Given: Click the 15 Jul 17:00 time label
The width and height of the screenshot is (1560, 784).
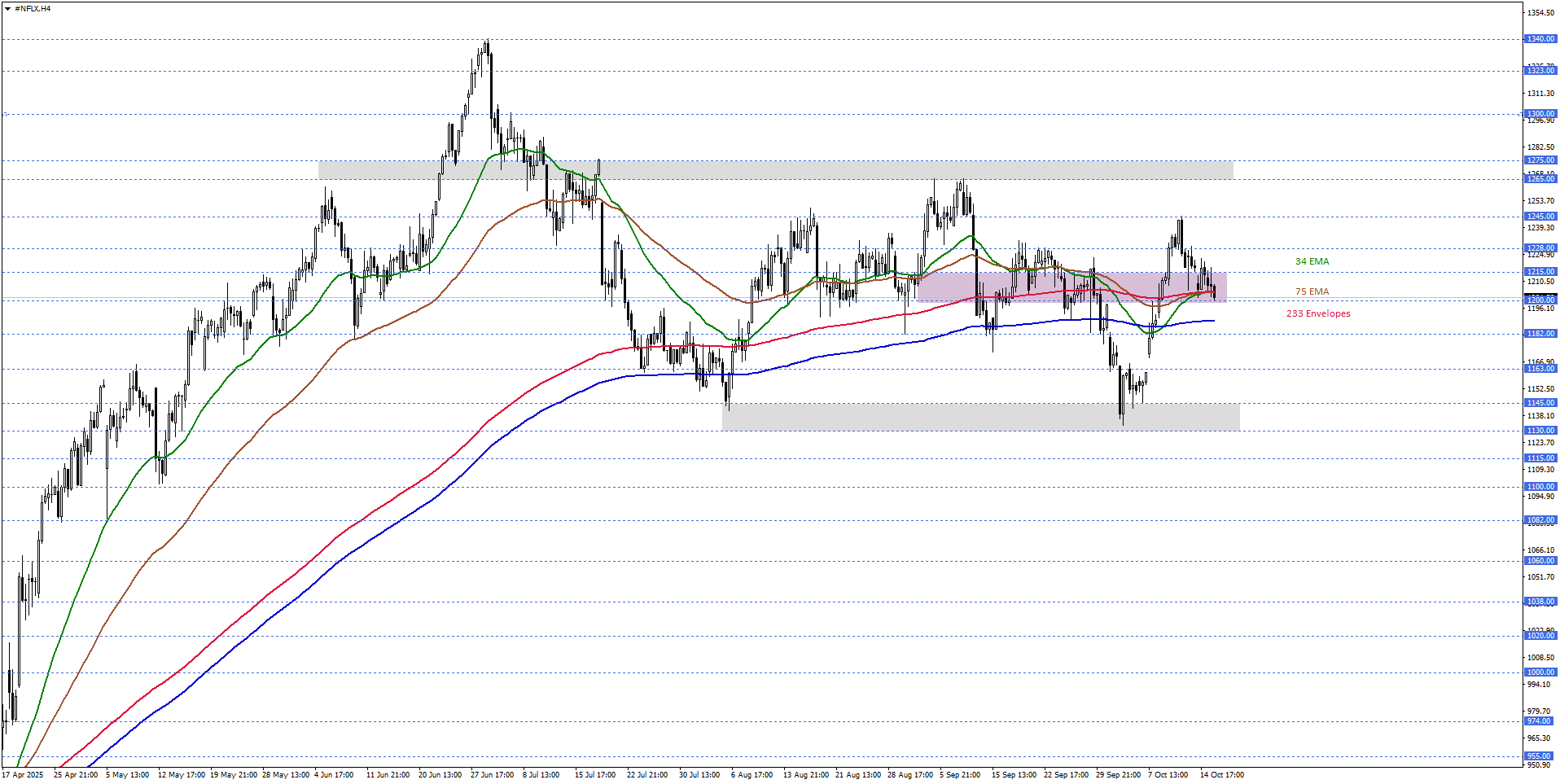Looking at the screenshot, I should click(595, 775).
